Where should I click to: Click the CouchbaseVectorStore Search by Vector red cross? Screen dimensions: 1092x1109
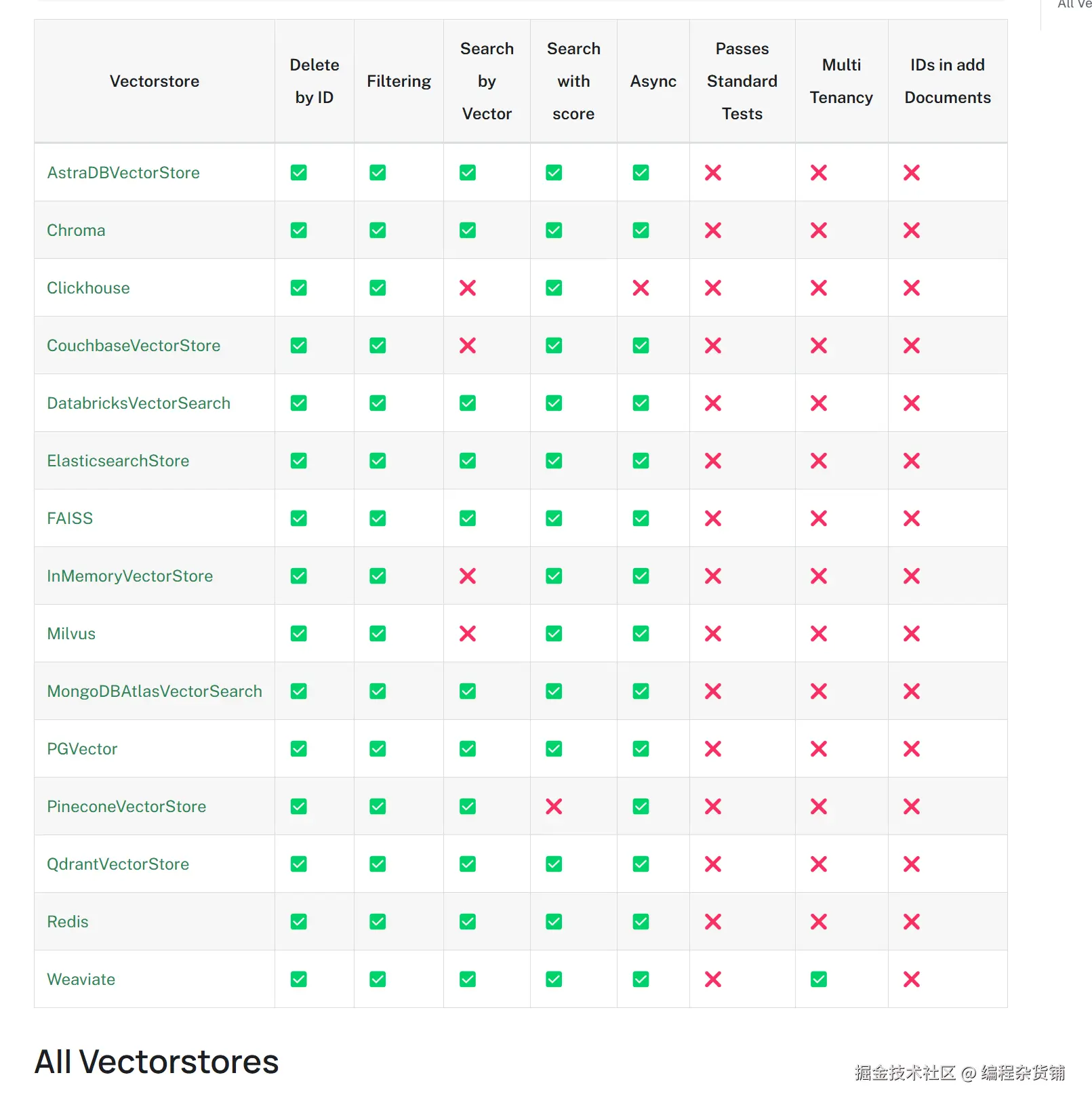tap(467, 346)
